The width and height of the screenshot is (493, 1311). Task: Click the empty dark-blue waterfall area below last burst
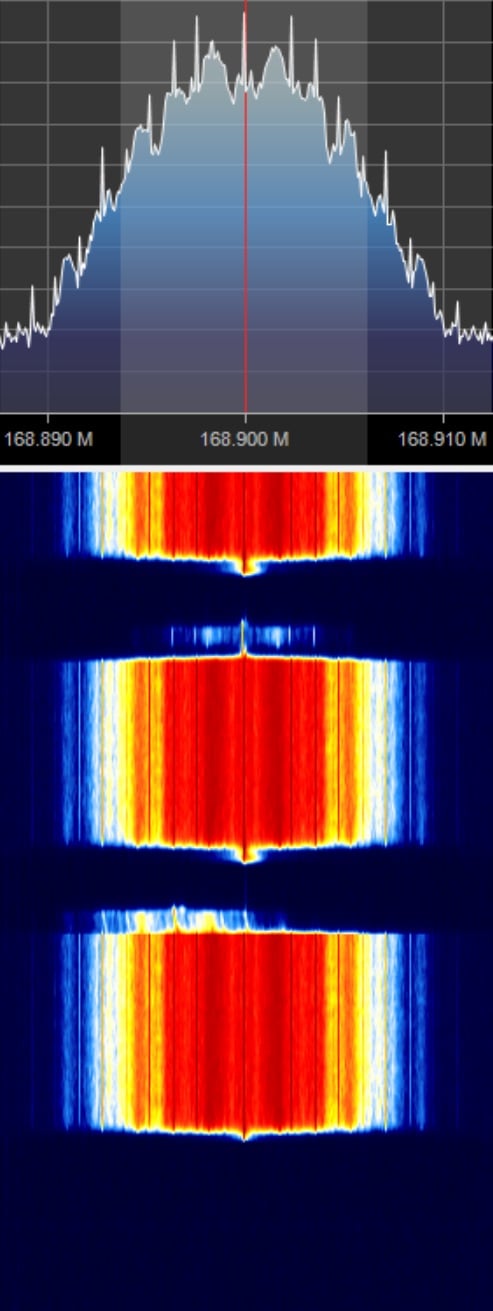(245, 1225)
